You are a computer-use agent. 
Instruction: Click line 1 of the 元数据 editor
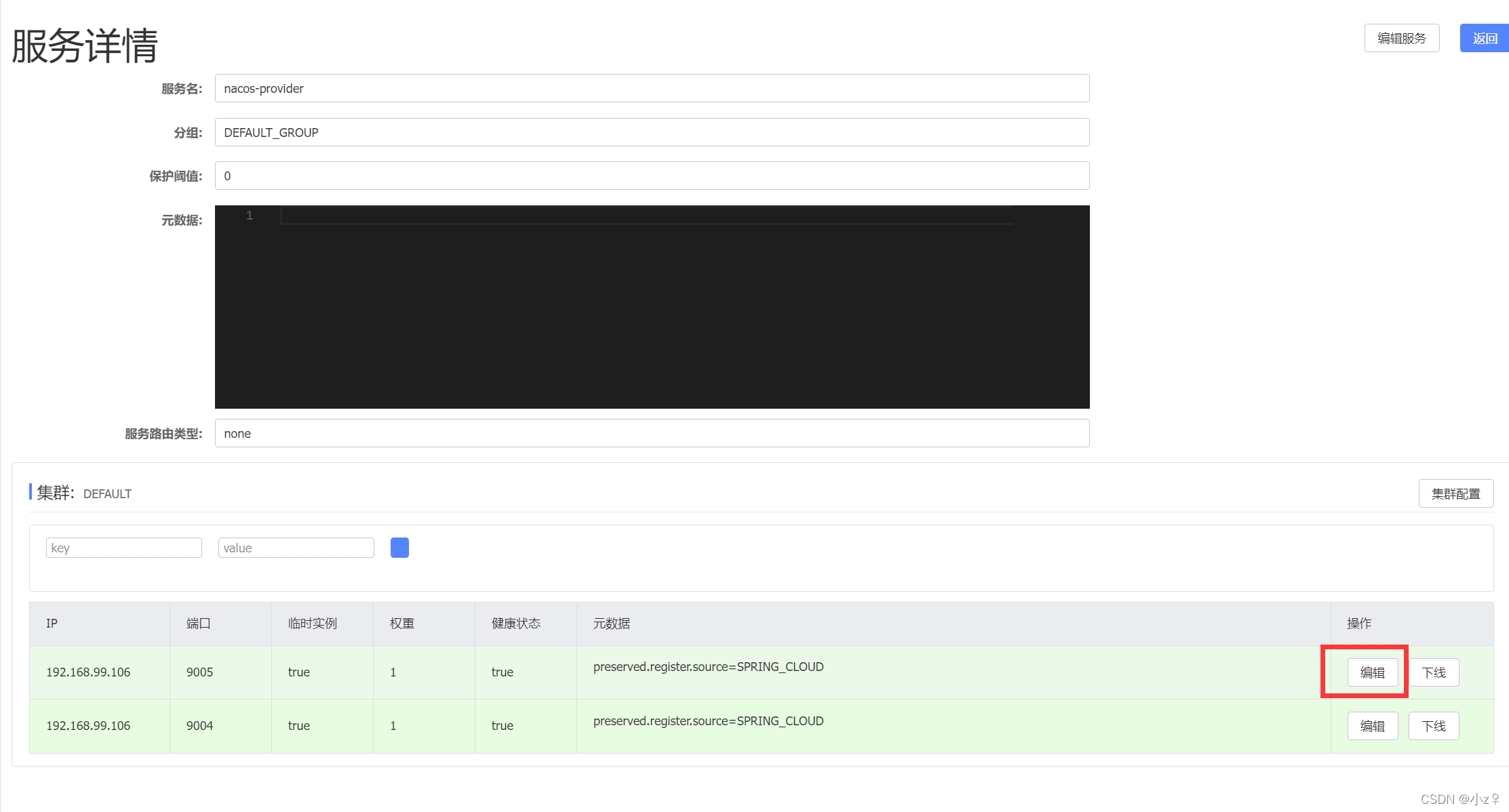pyautogui.click(x=644, y=215)
